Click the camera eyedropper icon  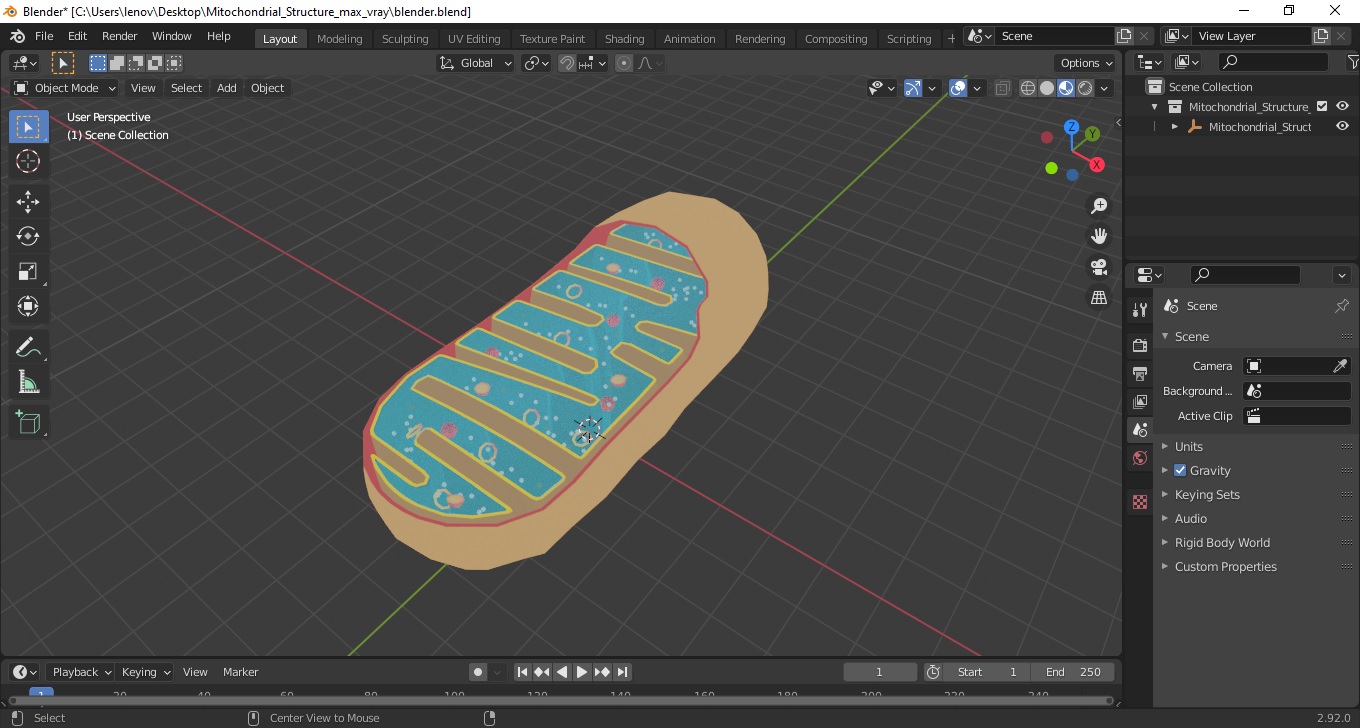pos(1341,366)
